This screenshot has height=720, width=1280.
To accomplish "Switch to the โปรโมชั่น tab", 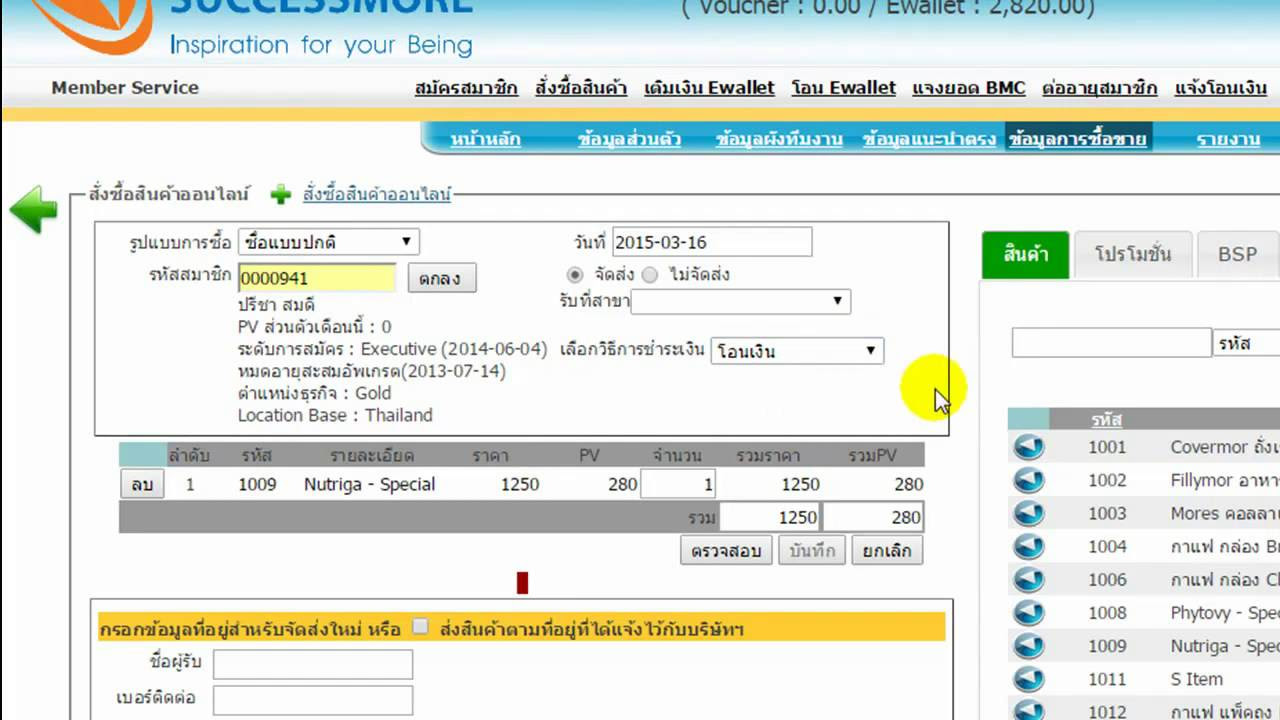I will (x=1133, y=254).
